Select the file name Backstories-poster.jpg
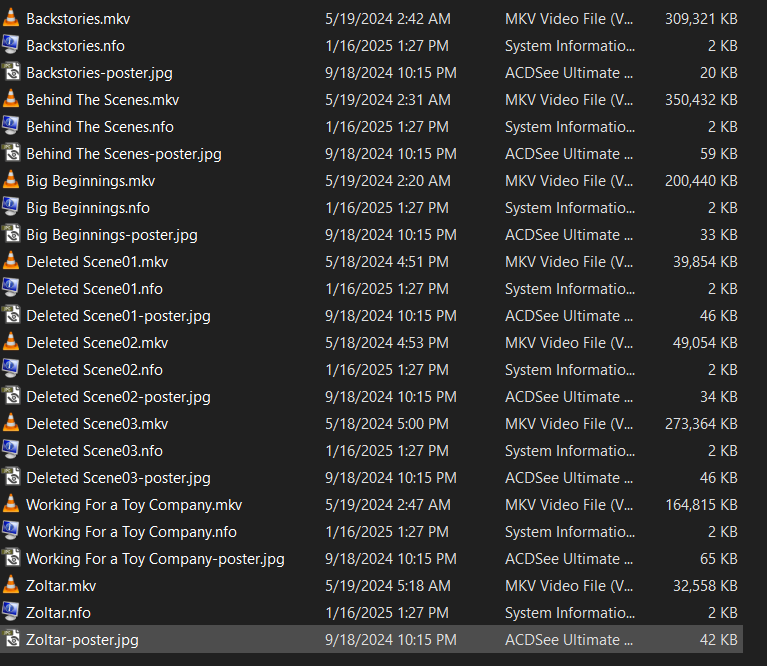Viewport: 767px width, 666px height. click(99, 73)
